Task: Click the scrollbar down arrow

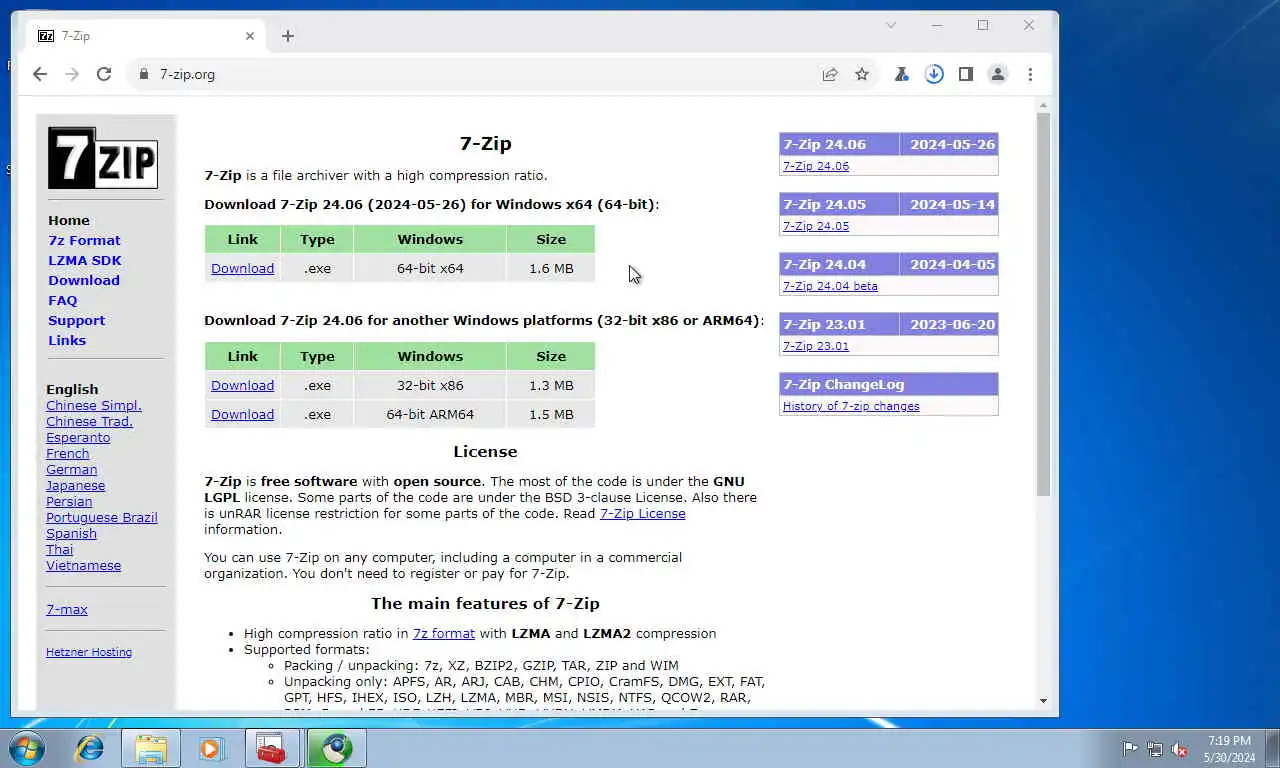Action: 1043,701
